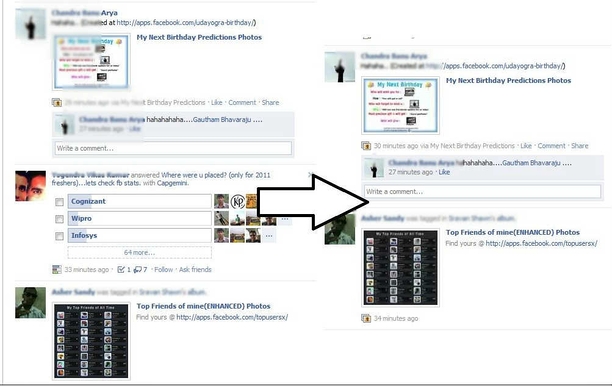Image resolution: width=612 pixels, height=386 pixels.
Task: Click the '33 minutes ago' poll timestamp
Action: coord(87,269)
